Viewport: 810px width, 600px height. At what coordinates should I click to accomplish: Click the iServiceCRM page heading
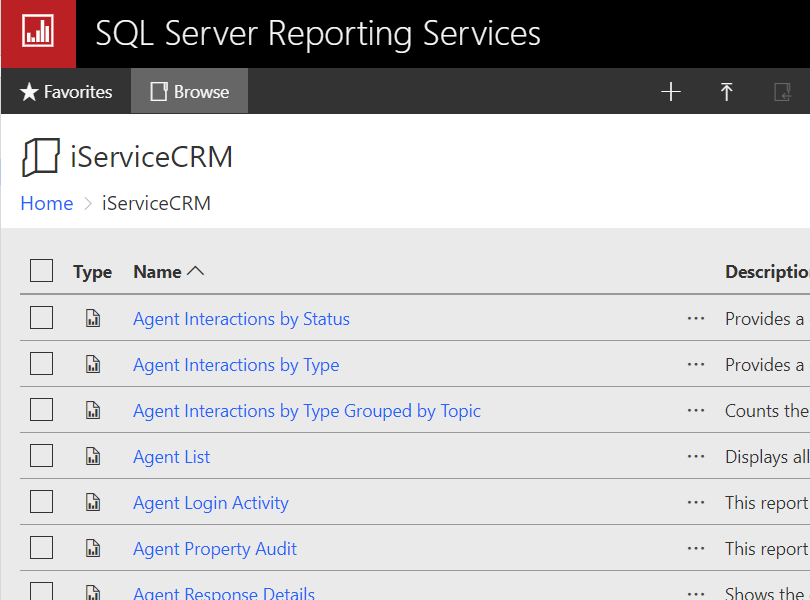tap(151, 157)
